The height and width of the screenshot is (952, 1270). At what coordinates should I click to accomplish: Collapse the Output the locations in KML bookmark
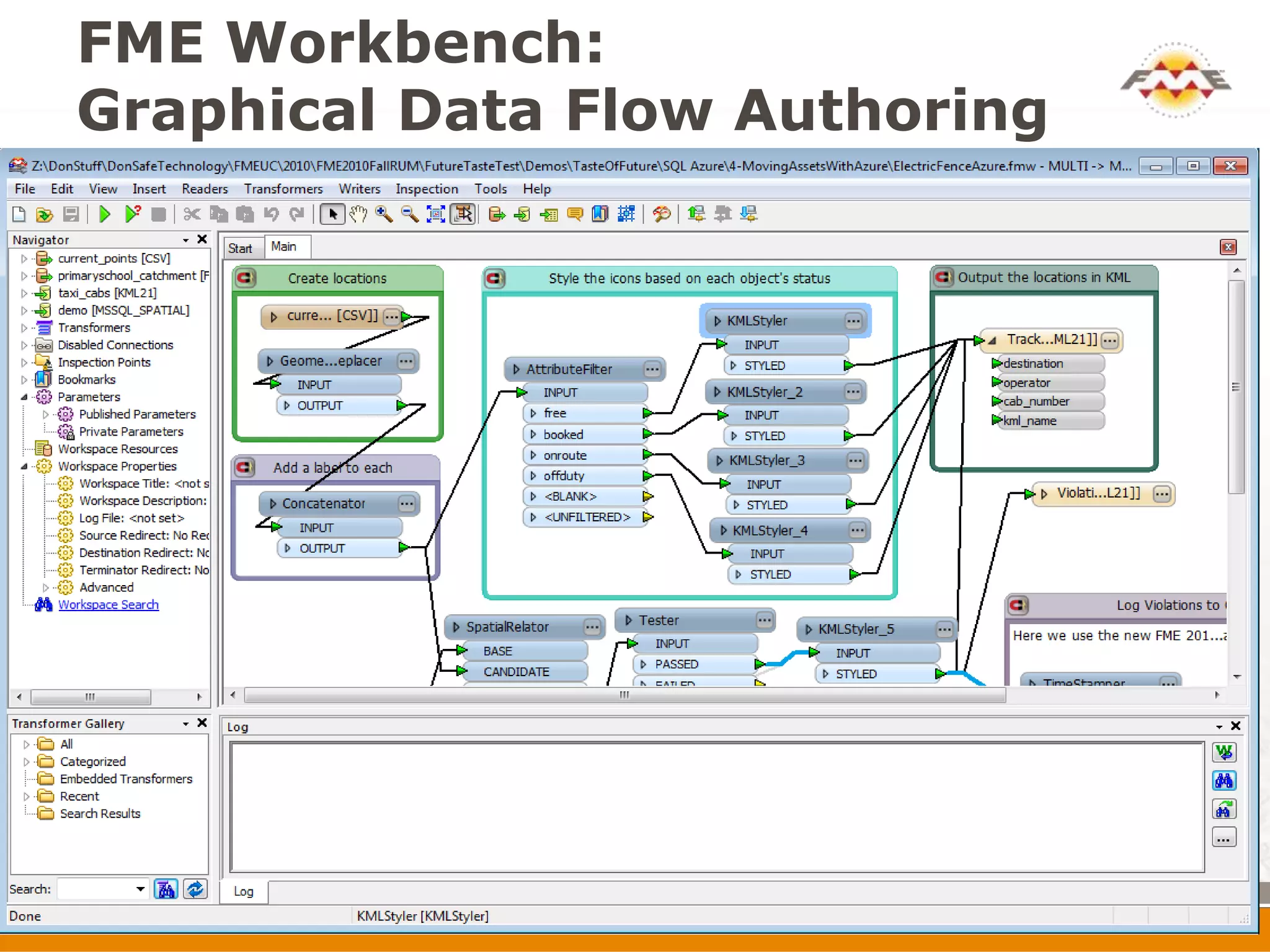(x=944, y=277)
